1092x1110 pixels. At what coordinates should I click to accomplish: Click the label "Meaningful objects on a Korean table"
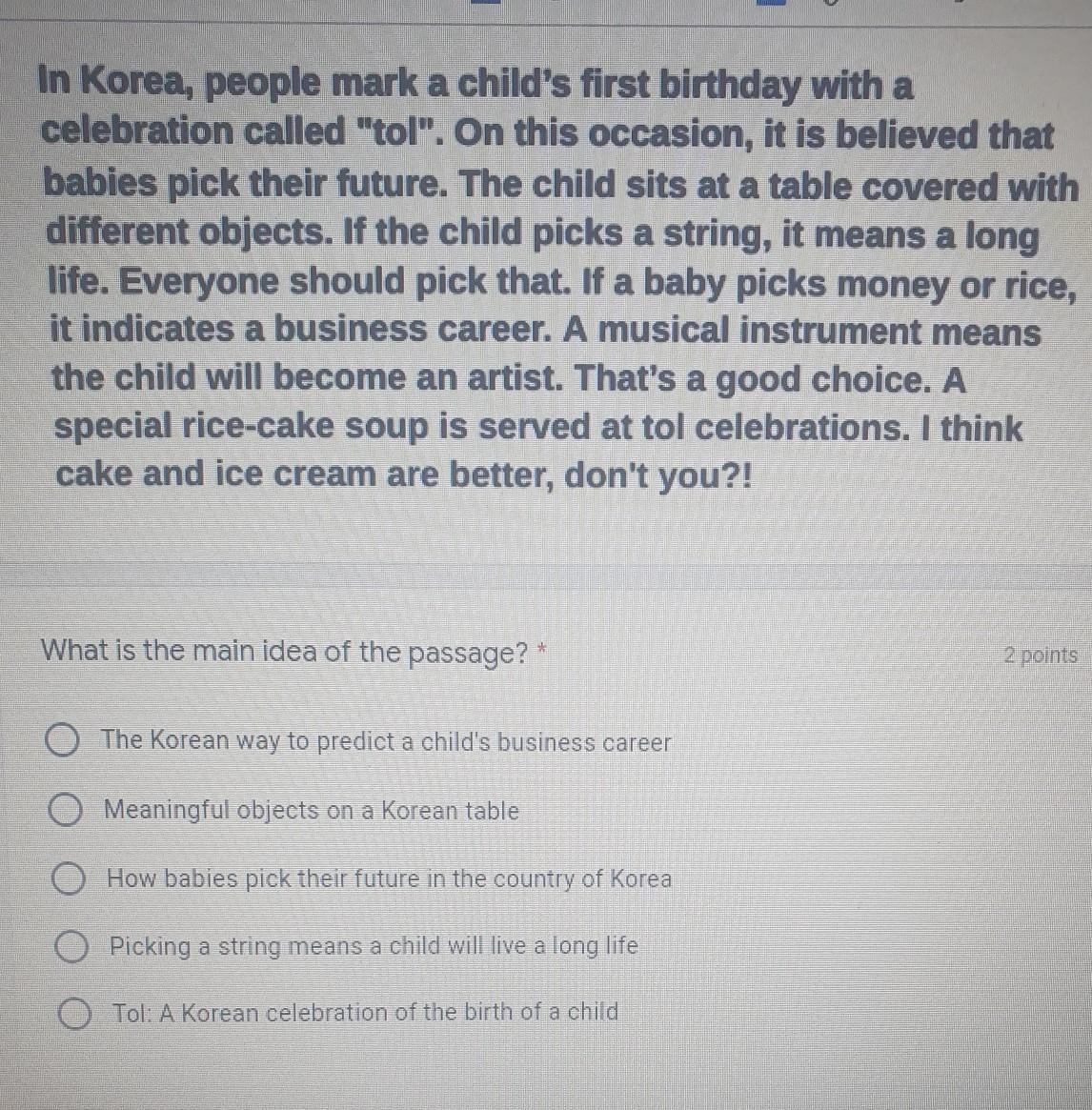pyautogui.click(x=311, y=810)
